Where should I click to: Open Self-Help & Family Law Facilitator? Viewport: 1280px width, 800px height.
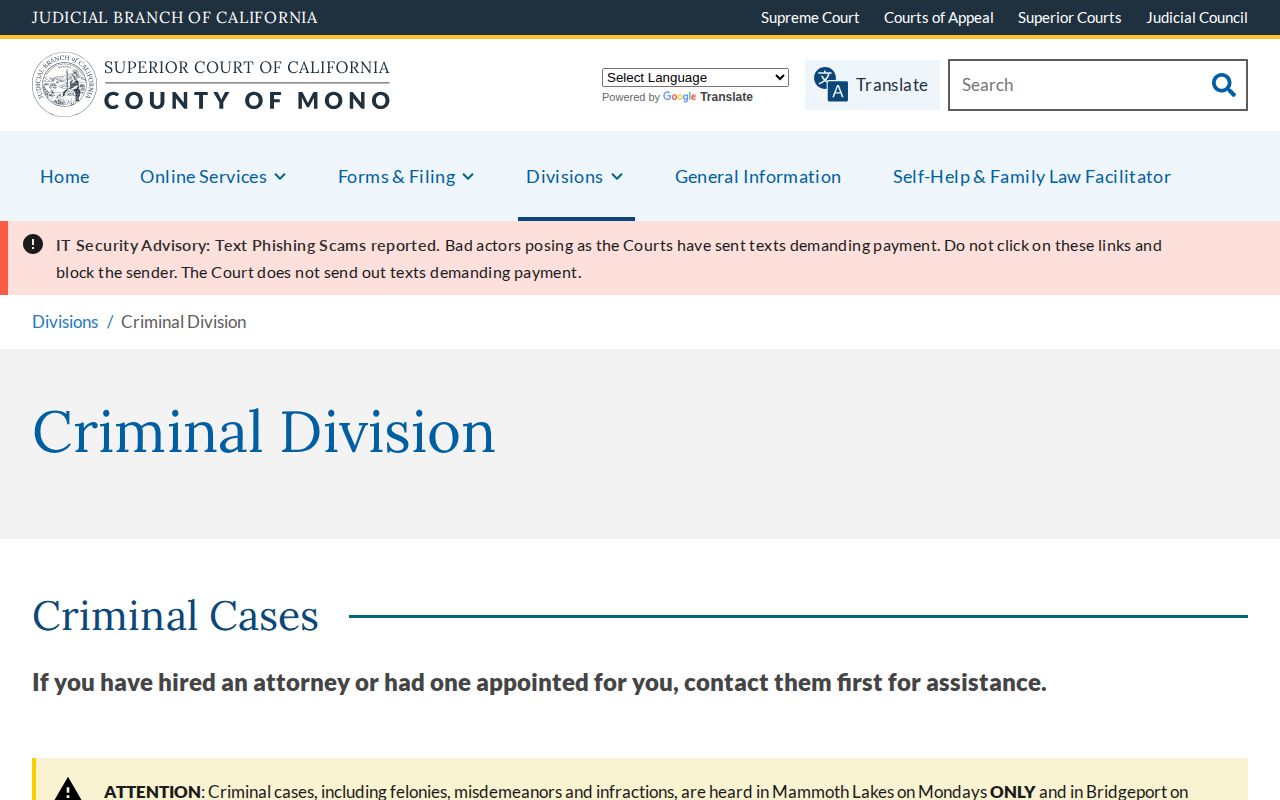[1032, 176]
